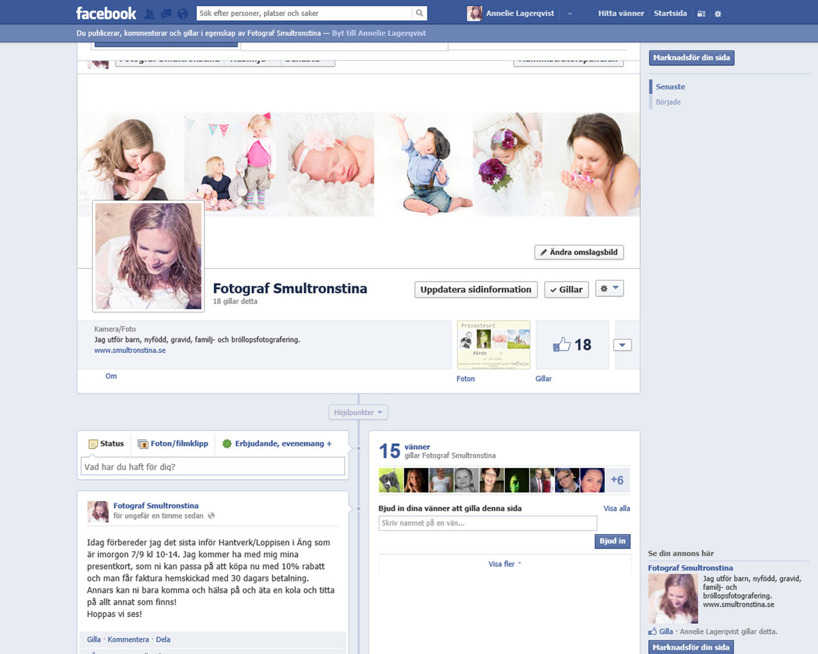This screenshot has height=654, width=818.
Task: Click the ad's portrait thumbnail
Action: point(673,599)
